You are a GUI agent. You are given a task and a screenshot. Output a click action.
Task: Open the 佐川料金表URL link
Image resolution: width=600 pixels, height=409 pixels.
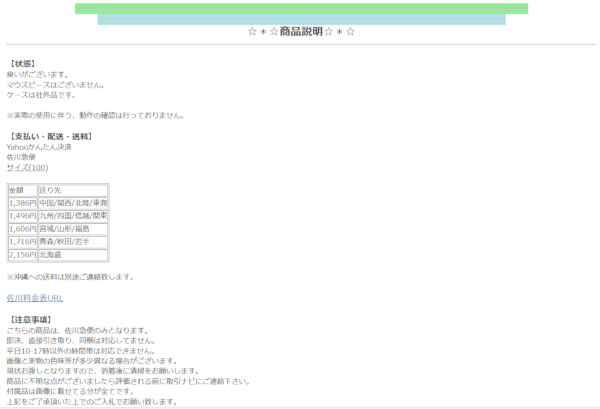[x=35, y=298]
